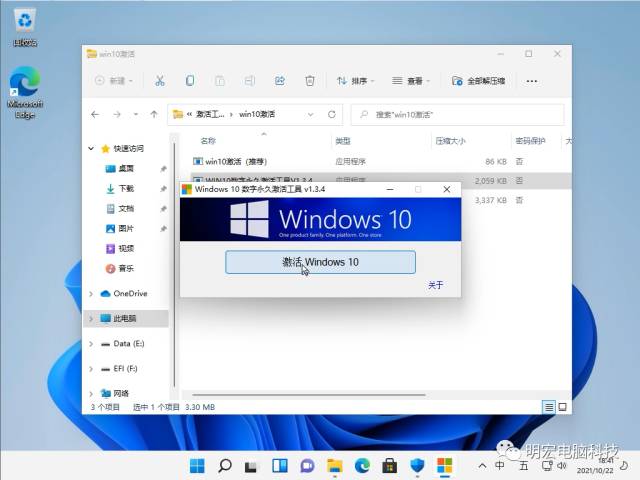Select 桌面 in the navigation pane
640x480 pixels.
tap(126, 168)
